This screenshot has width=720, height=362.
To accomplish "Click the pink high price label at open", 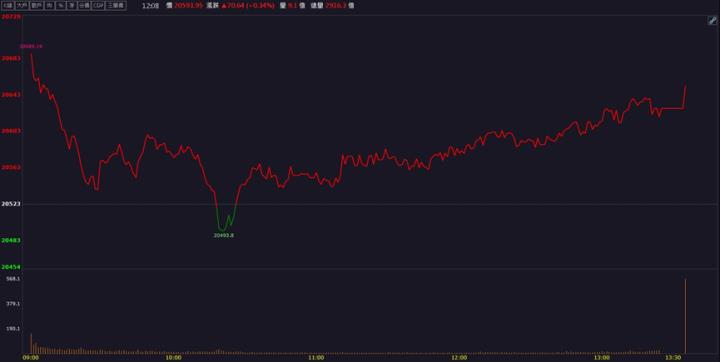I will [31, 46].
